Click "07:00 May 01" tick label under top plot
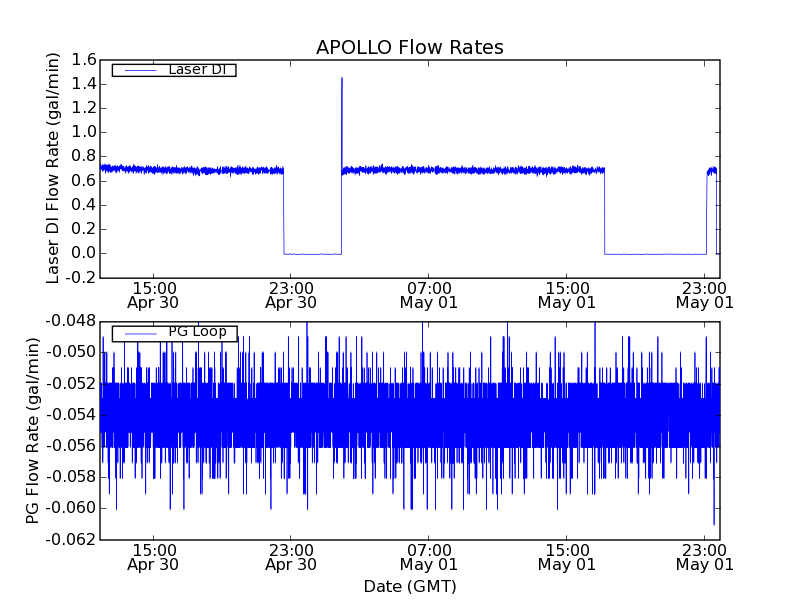800x600 pixels. 428,294
